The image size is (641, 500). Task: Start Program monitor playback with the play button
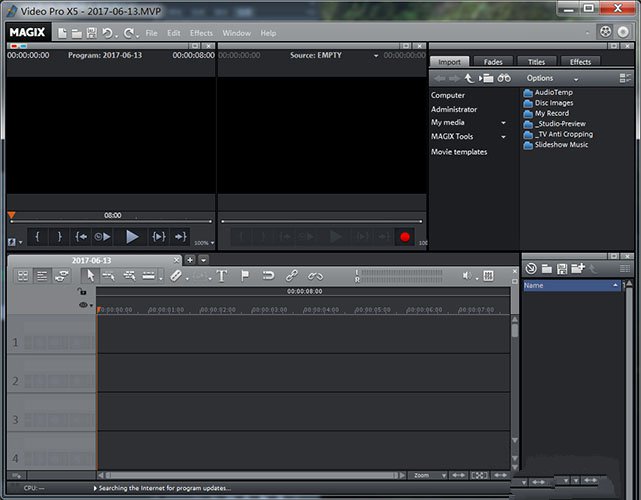click(x=132, y=236)
